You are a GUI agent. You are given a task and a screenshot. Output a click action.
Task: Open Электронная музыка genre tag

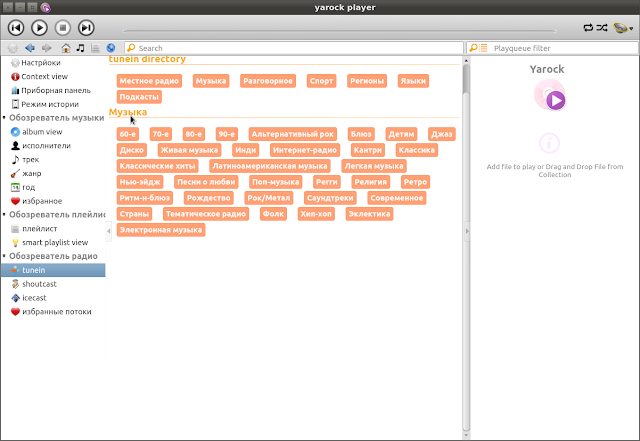(161, 230)
